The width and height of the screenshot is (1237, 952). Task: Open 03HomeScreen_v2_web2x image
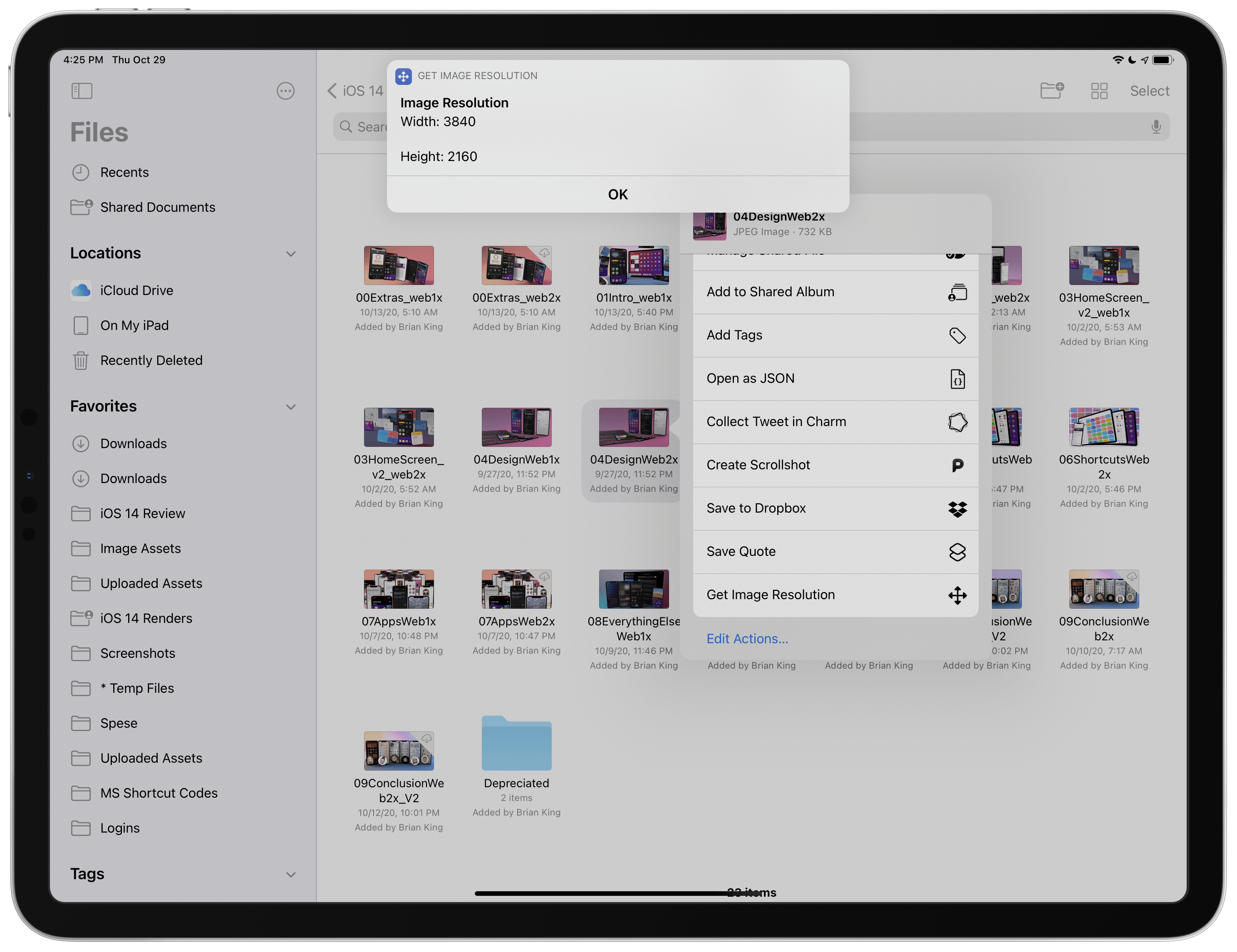click(399, 427)
